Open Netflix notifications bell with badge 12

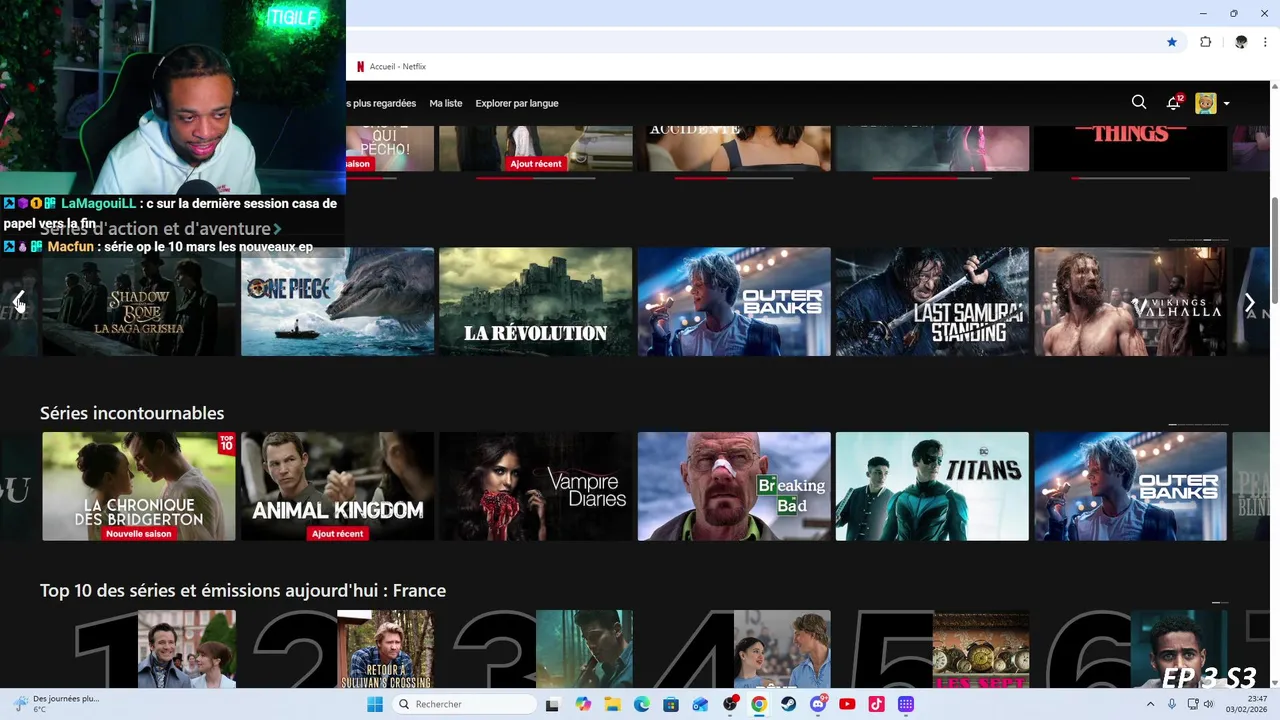click(1174, 102)
